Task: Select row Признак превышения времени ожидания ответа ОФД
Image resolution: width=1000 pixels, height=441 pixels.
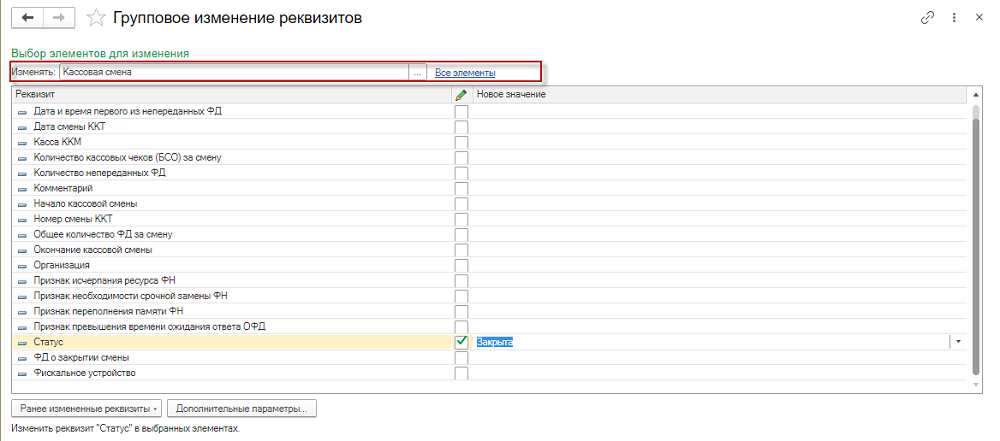Action: click(x=149, y=327)
